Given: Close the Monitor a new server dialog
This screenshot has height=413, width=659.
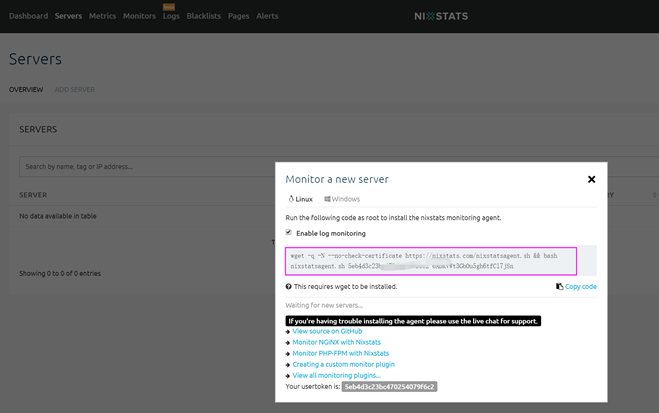Looking at the screenshot, I should pyautogui.click(x=591, y=179).
